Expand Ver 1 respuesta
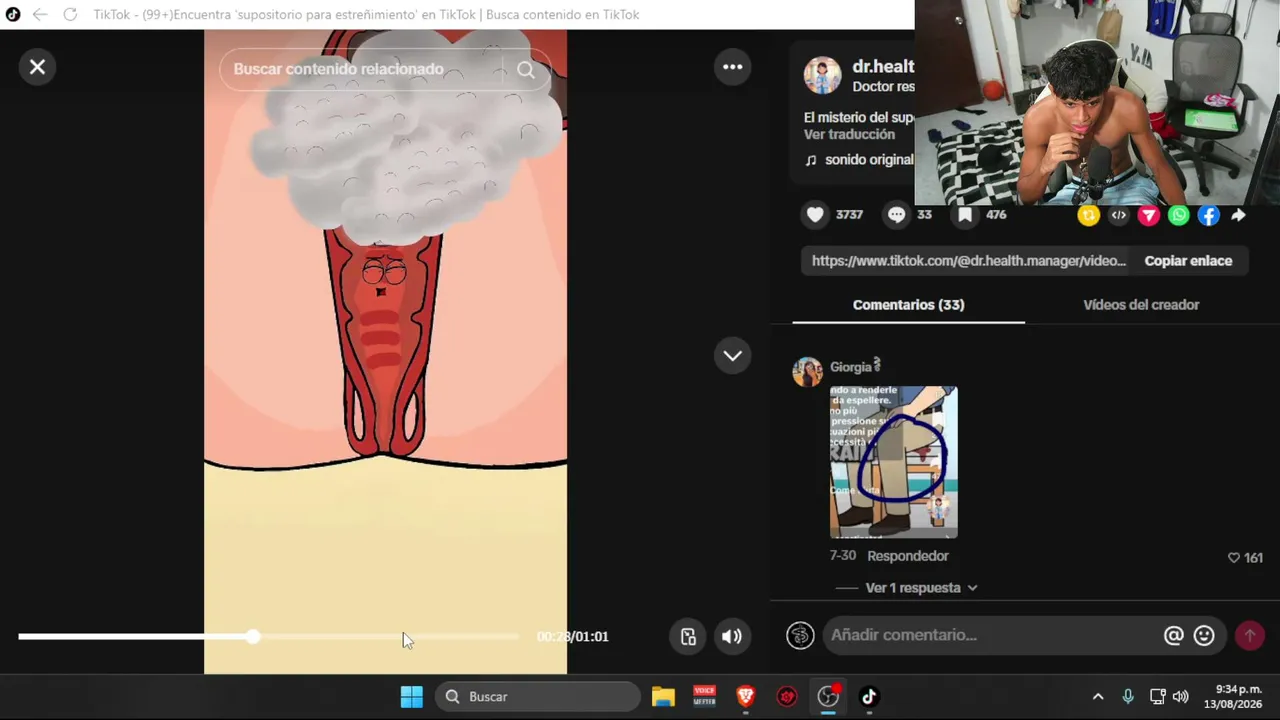 pyautogui.click(x=921, y=588)
